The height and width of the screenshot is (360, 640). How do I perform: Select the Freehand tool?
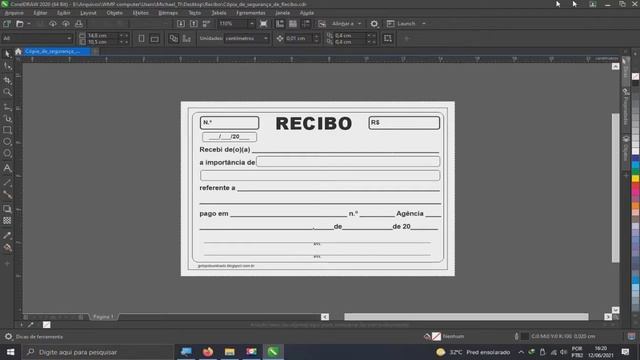[x=7, y=107]
